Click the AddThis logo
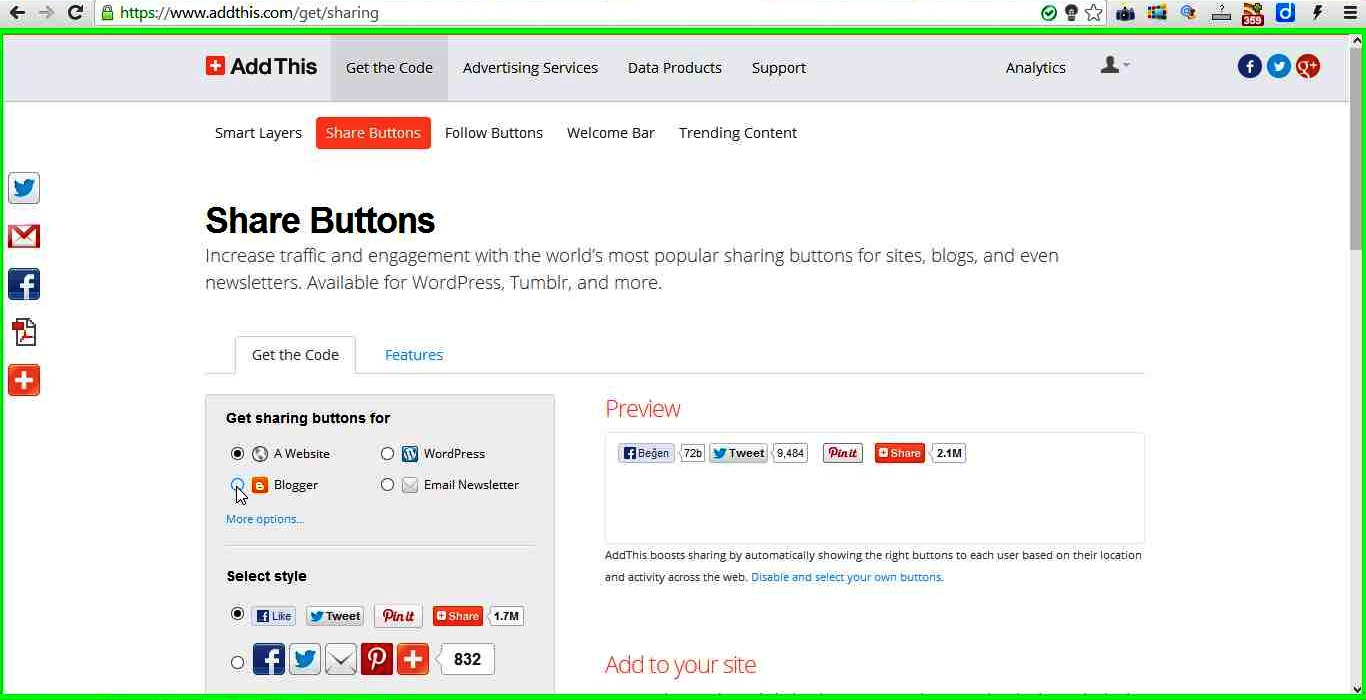The height and width of the screenshot is (700, 1366). 261,67
